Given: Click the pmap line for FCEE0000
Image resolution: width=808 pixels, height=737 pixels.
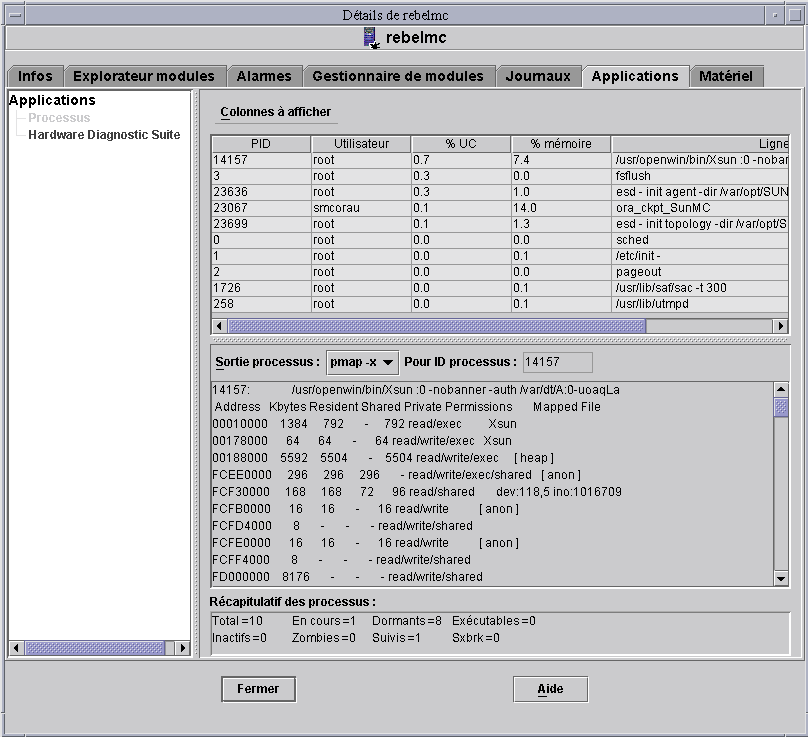Looking at the screenshot, I should [x=396, y=475].
